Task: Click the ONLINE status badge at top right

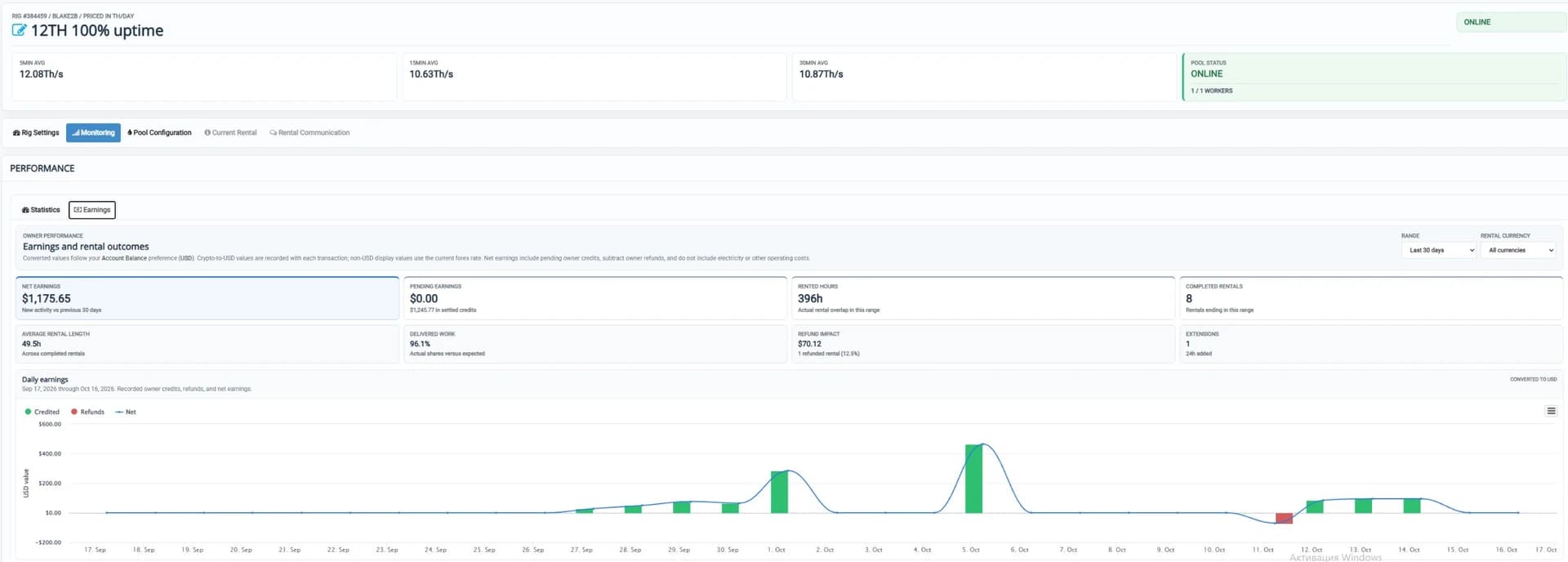Action: pos(1511,22)
